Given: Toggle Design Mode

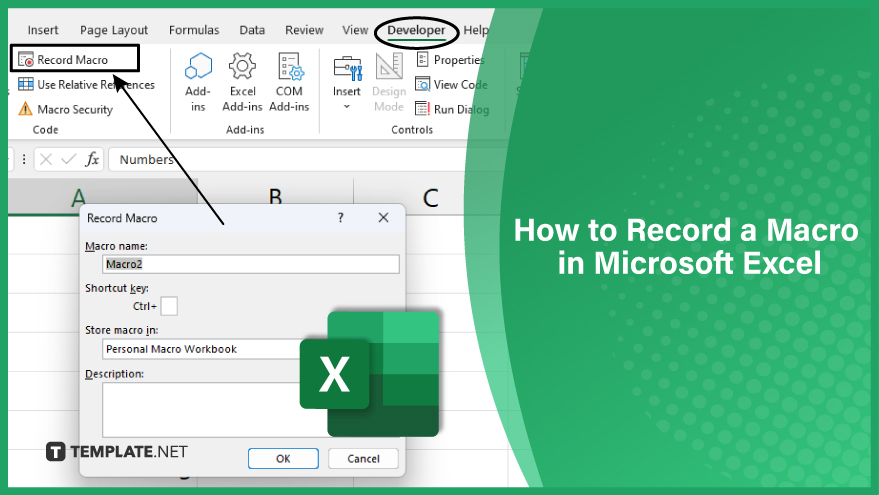Looking at the screenshot, I should [389, 82].
